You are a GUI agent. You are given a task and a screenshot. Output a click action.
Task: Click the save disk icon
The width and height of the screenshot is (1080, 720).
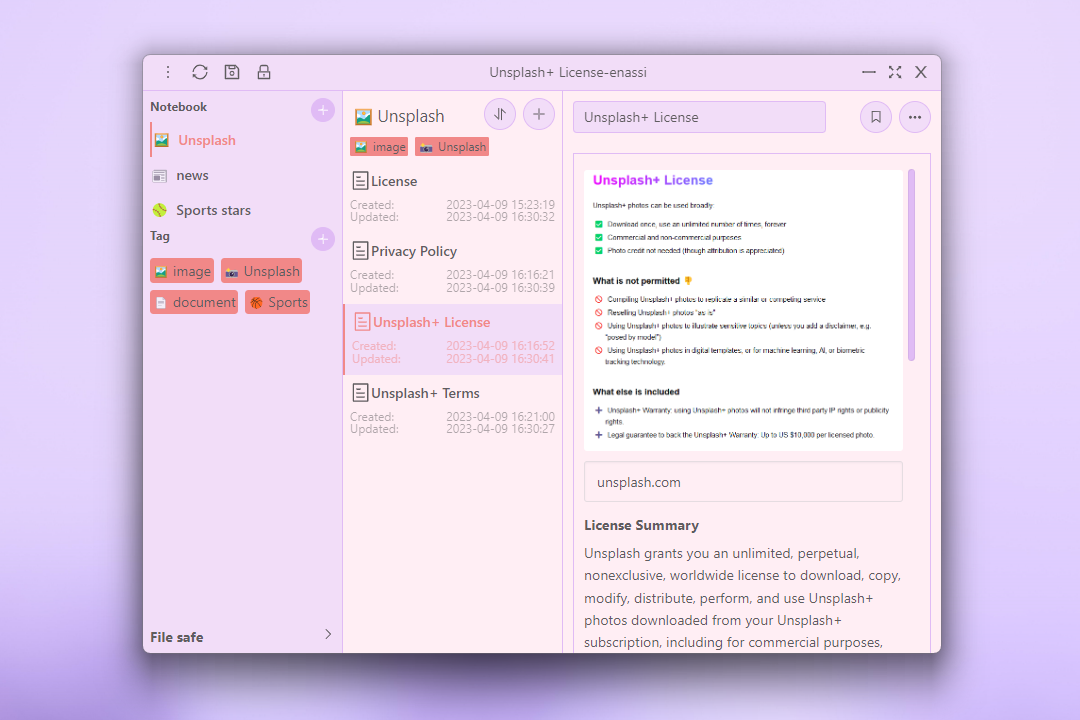232,72
